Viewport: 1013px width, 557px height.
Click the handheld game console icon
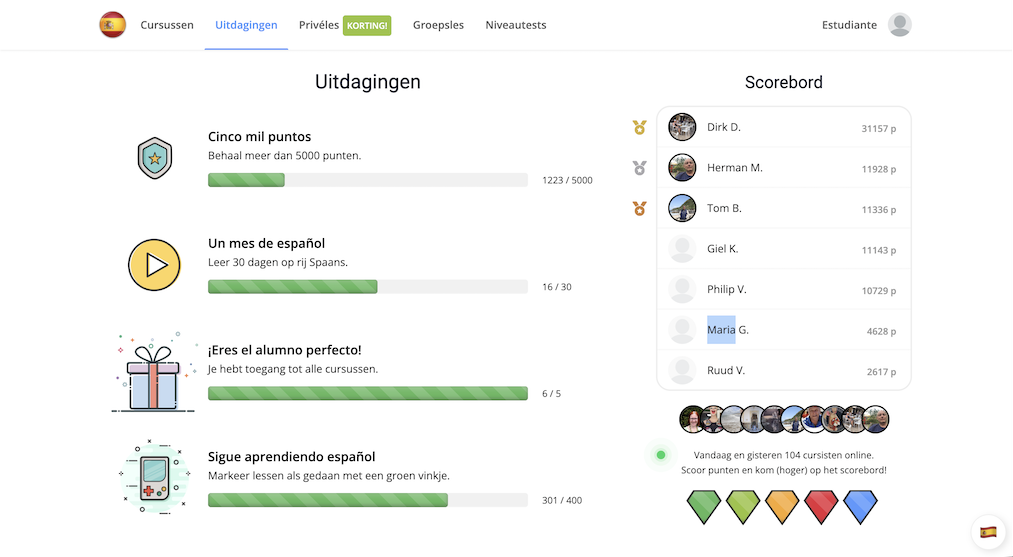(154, 477)
